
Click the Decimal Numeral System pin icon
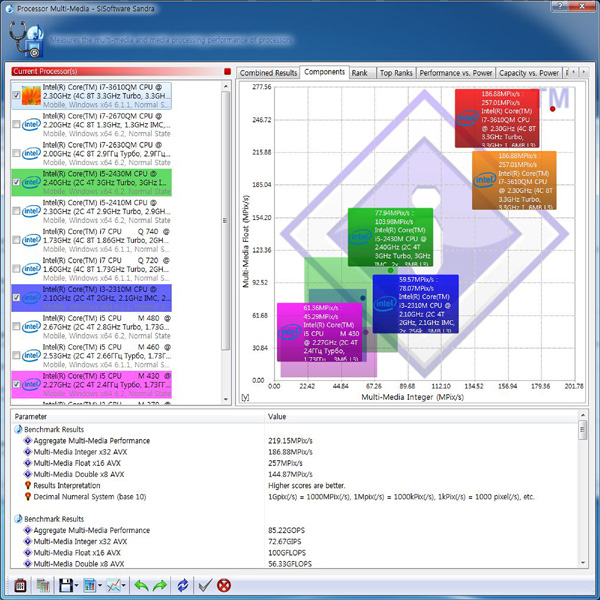click(x=28, y=496)
